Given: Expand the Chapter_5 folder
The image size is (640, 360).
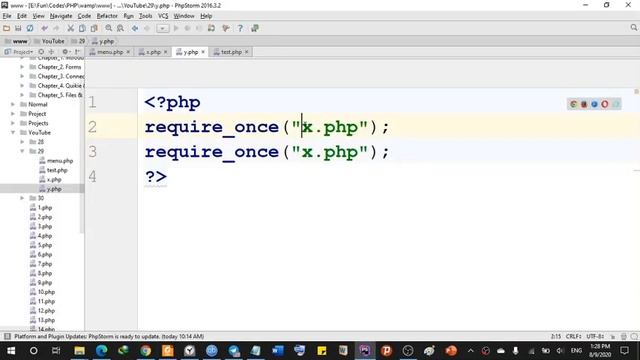Looking at the screenshot, I should (x=22, y=95).
